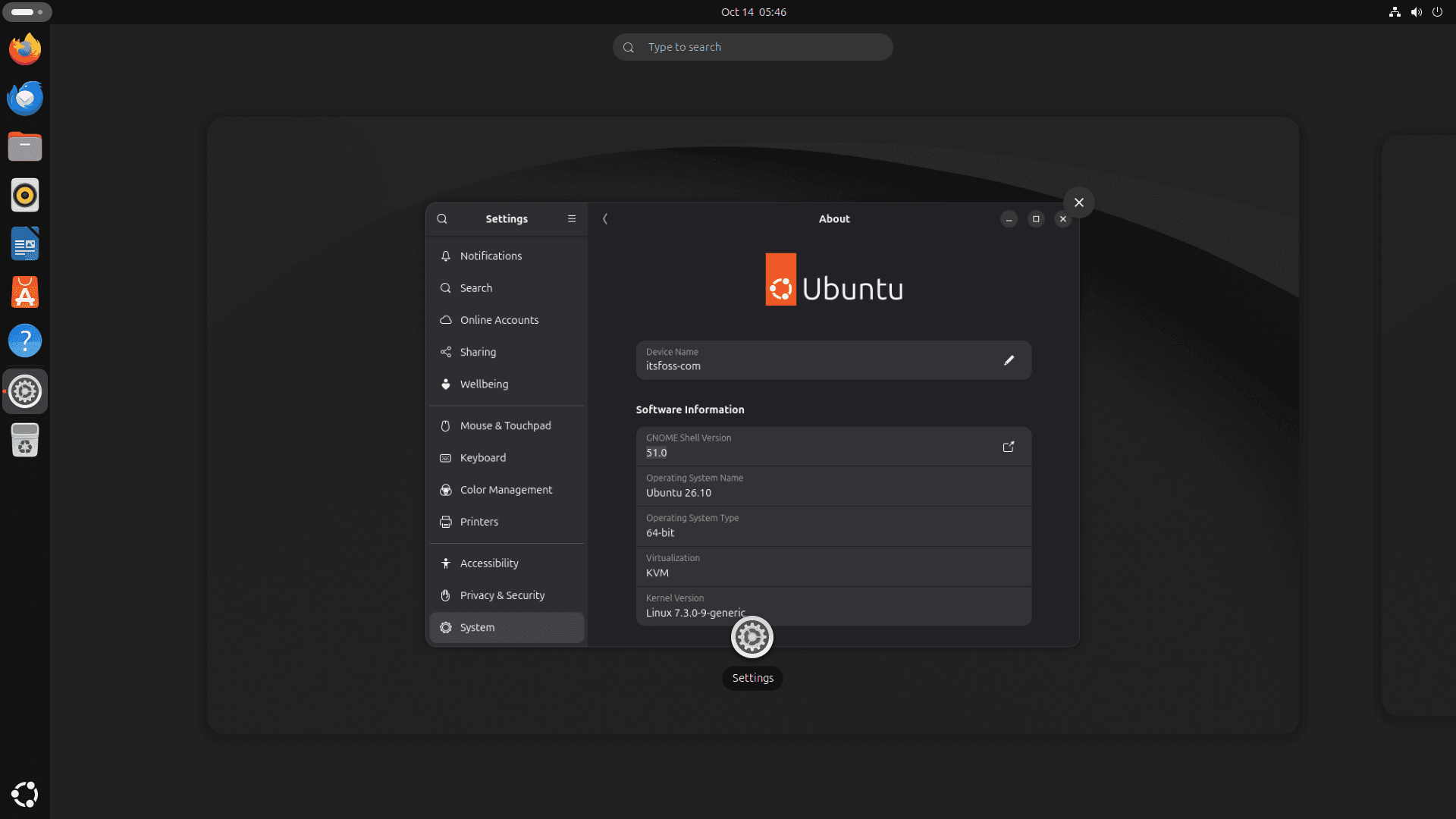This screenshot has height=819, width=1456.
Task: Launch Rhythmbox music player from dock
Action: [25, 195]
